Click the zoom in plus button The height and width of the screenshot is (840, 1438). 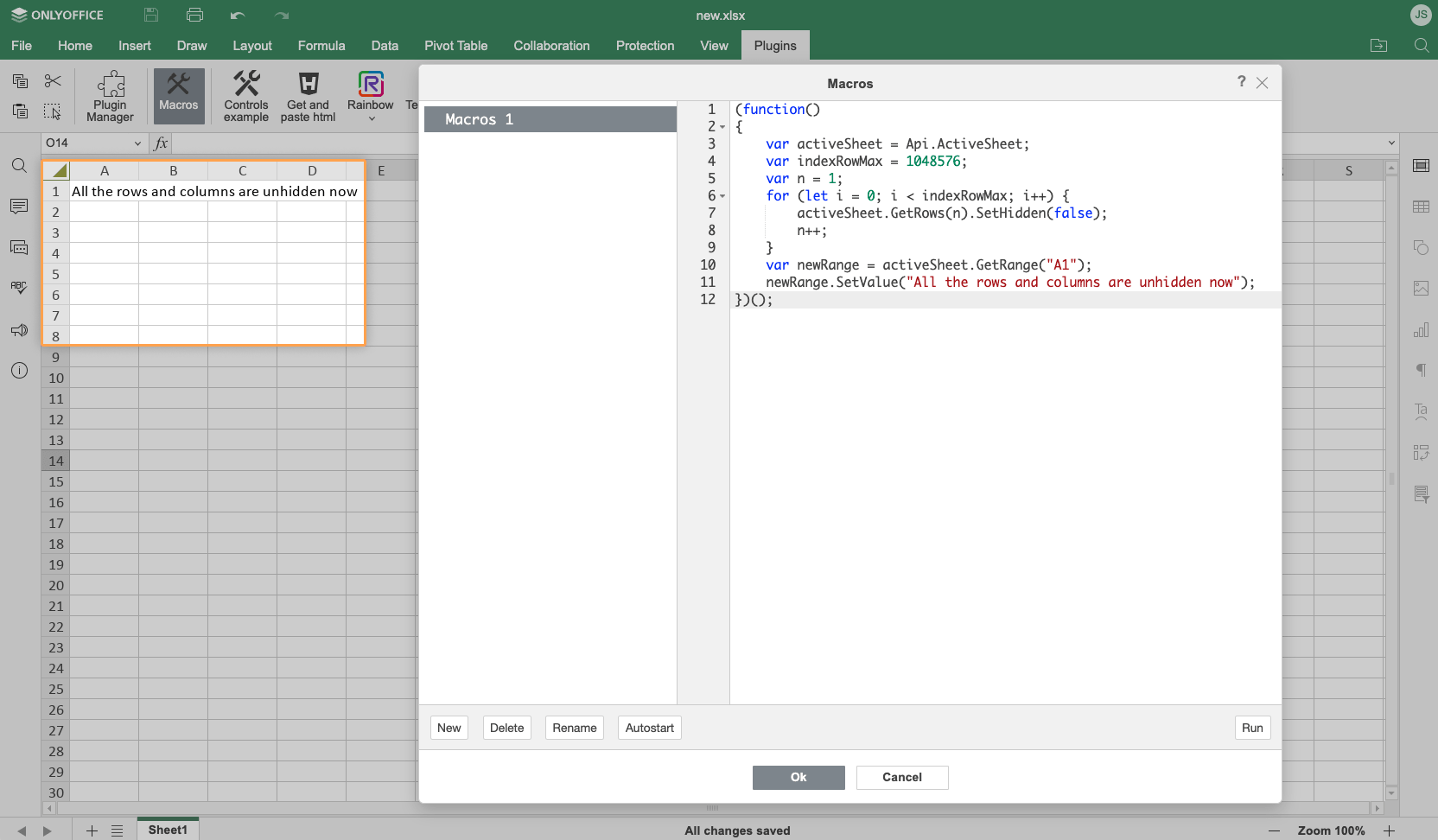pos(1389,830)
